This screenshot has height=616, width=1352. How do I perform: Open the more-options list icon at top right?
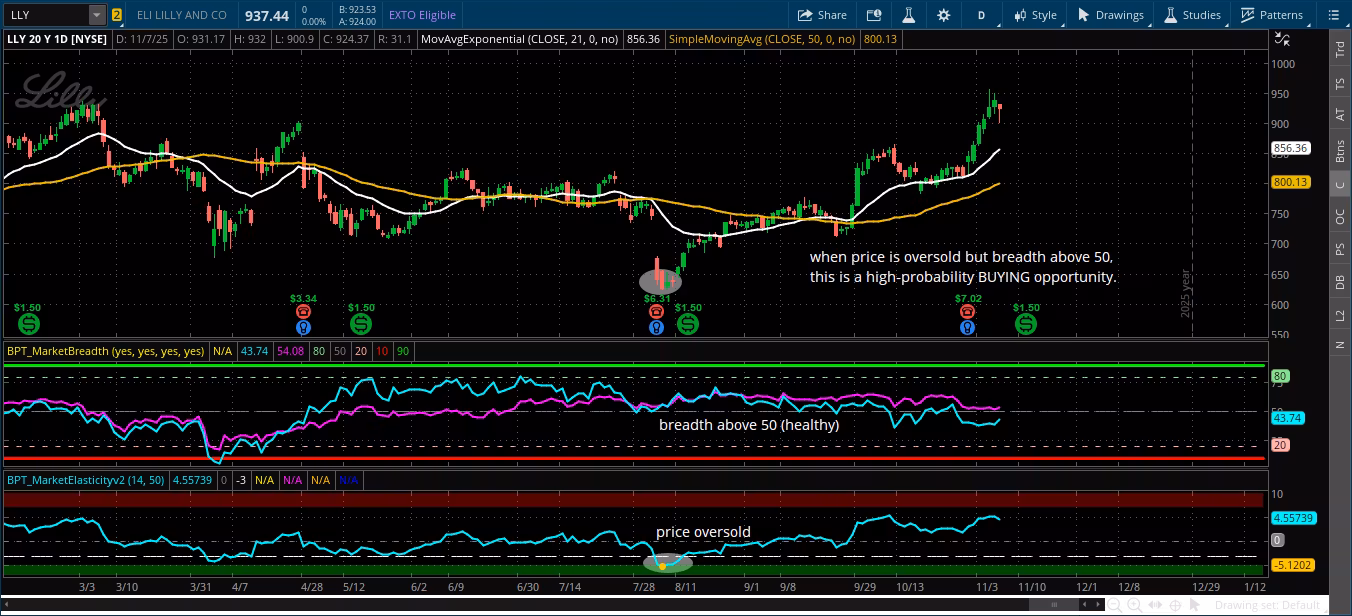pos(1330,15)
